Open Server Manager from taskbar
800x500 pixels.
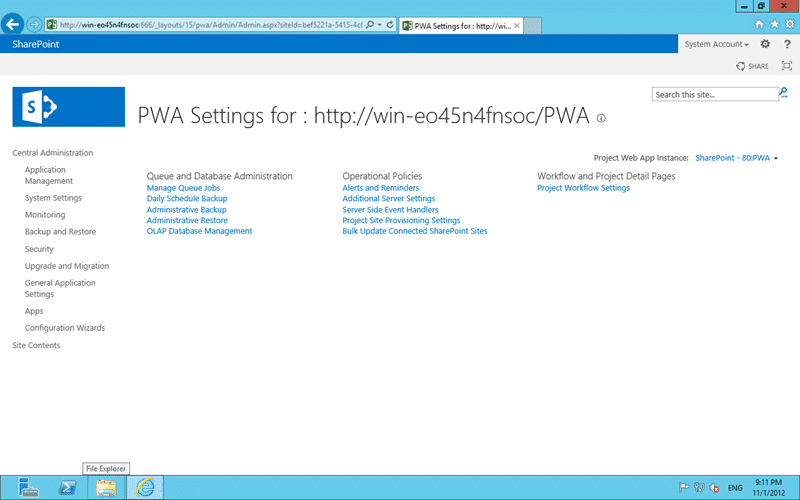coord(29,488)
